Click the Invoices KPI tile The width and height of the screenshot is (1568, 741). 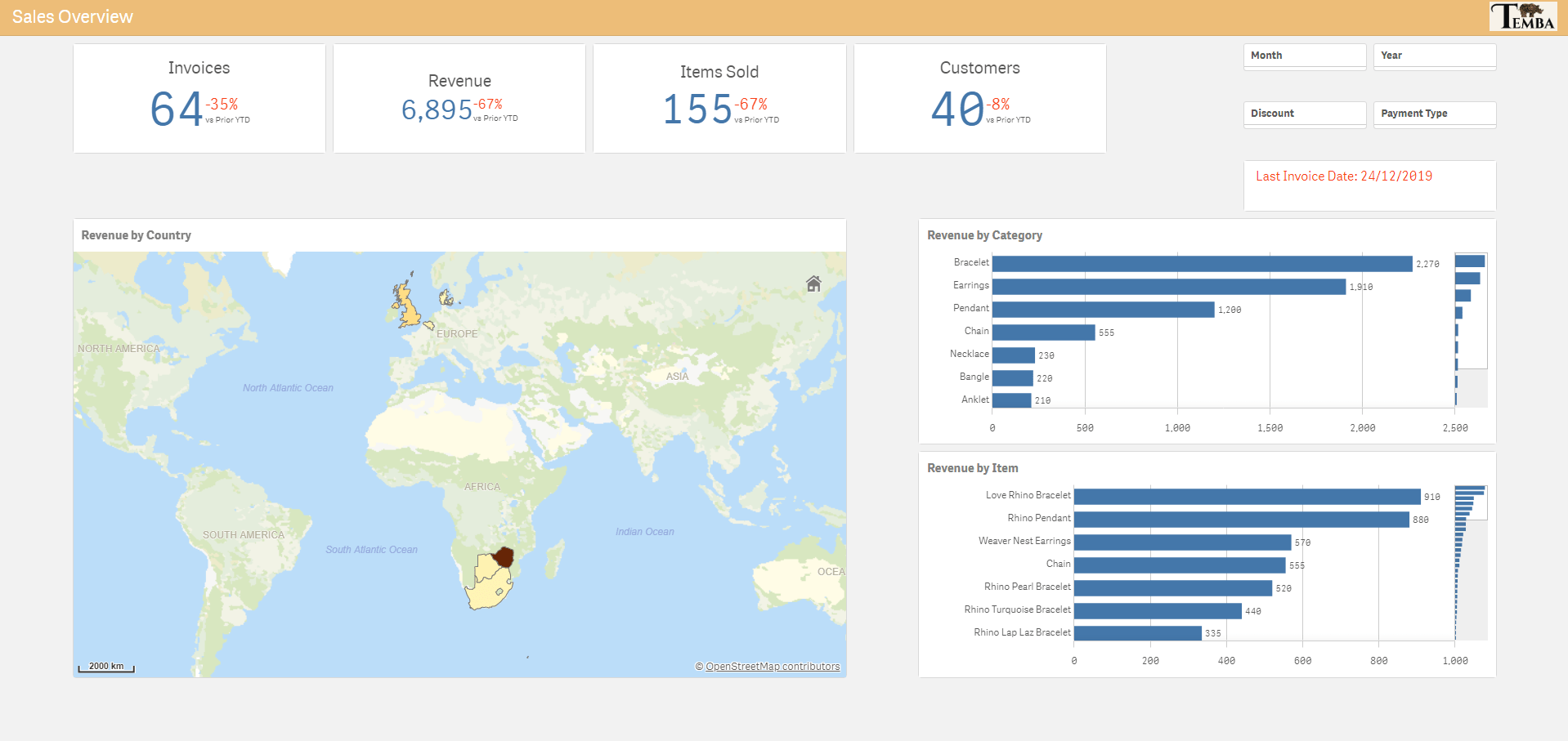pyautogui.click(x=199, y=98)
